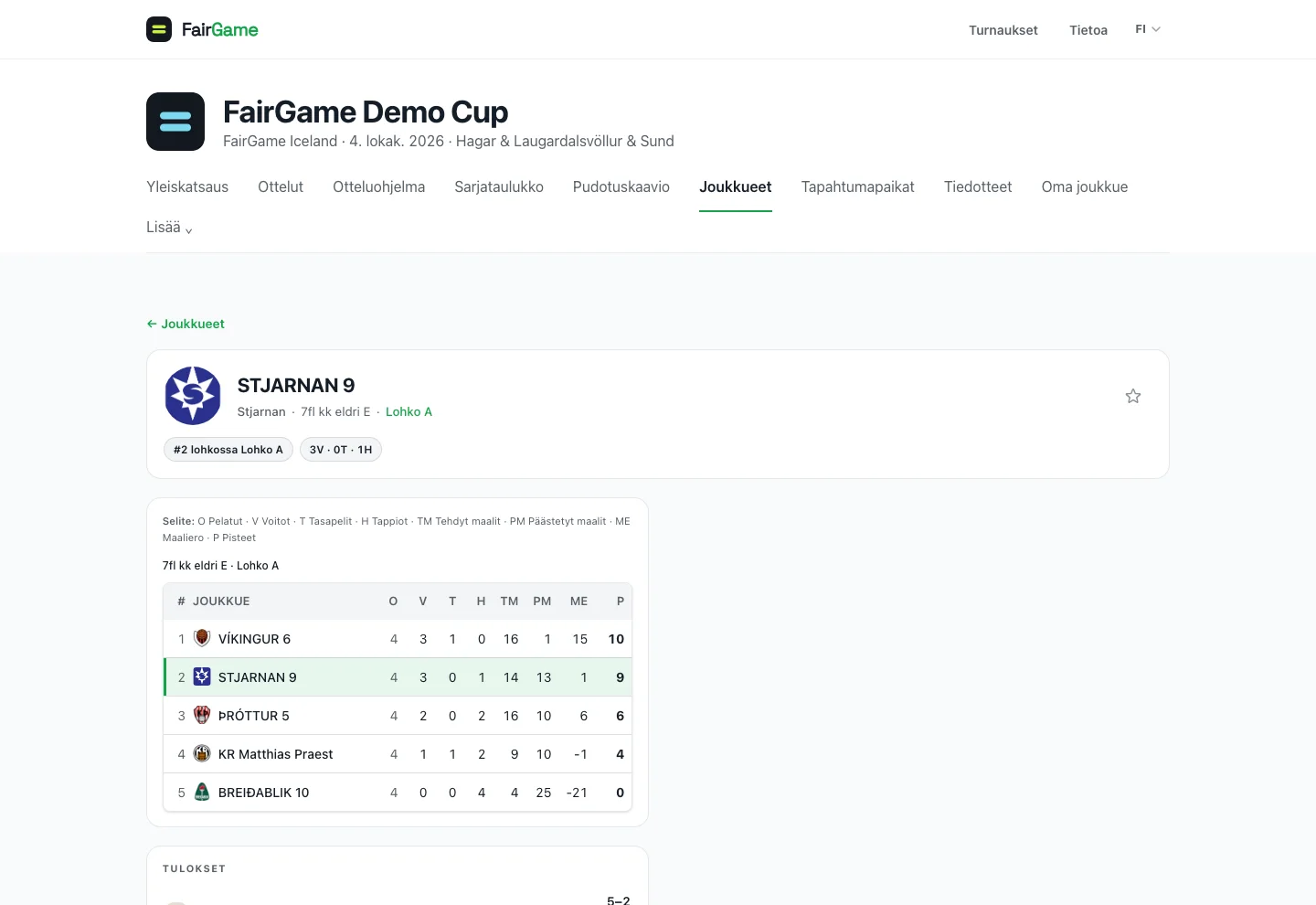This screenshot has height=905, width=1316.
Task: Open KR Matthias Praest team row
Action: 398,754
